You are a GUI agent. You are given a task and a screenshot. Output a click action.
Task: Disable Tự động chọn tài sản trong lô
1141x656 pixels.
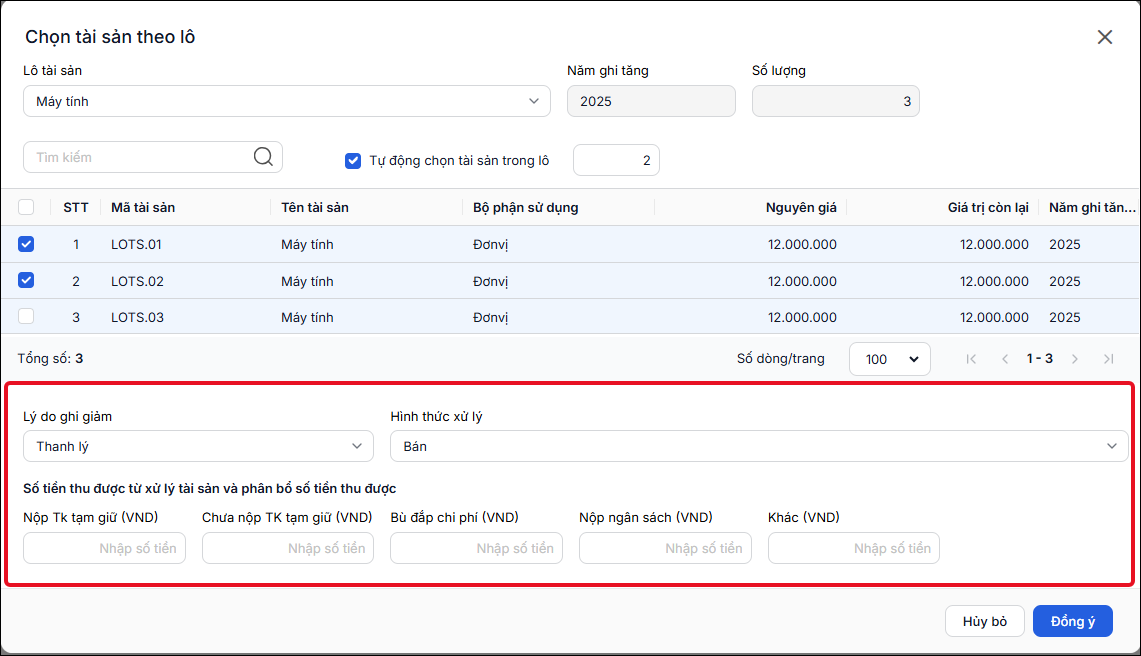(353, 161)
